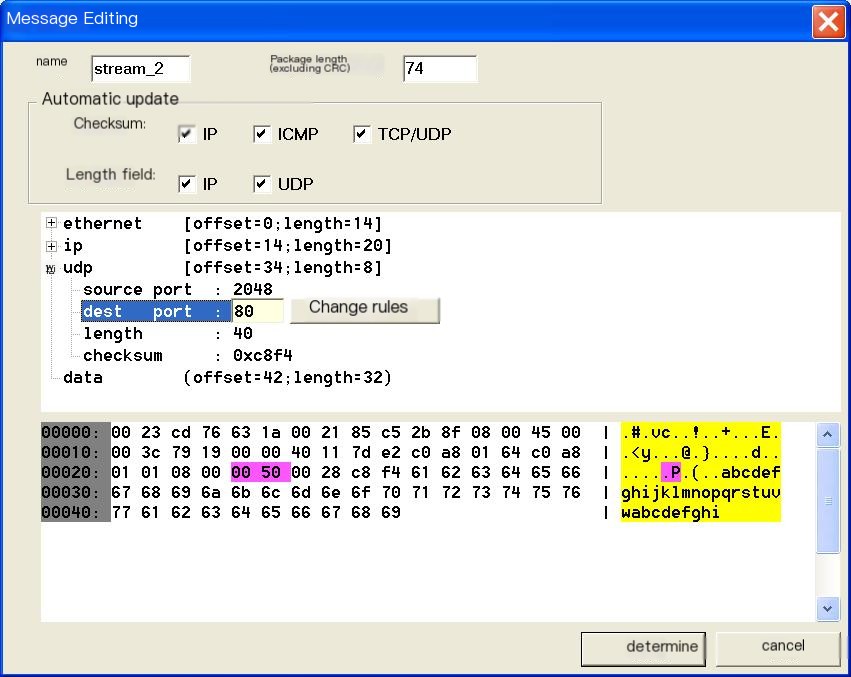This screenshot has width=851, height=677.
Task: Toggle the IP length field checkbox
Action: [x=186, y=184]
